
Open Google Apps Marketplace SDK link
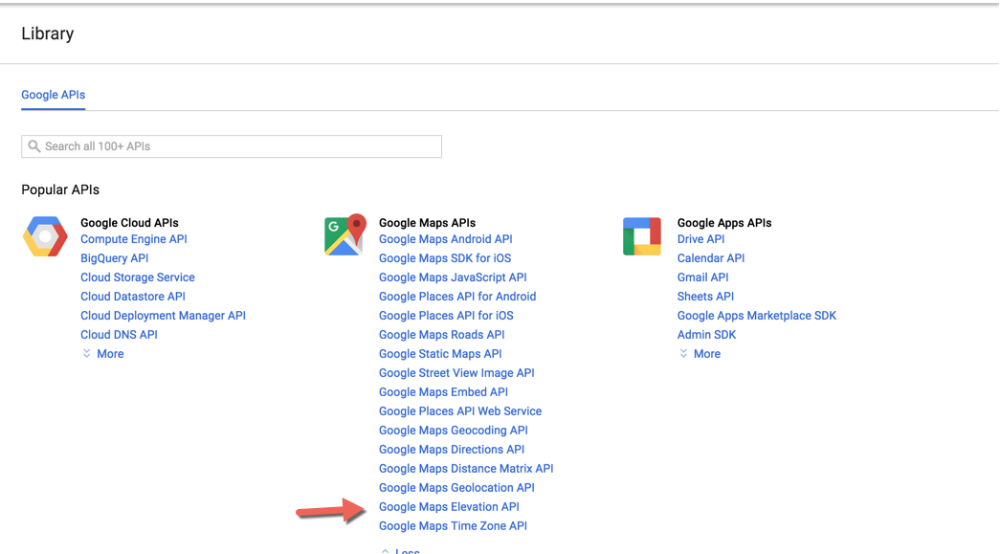click(x=756, y=316)
